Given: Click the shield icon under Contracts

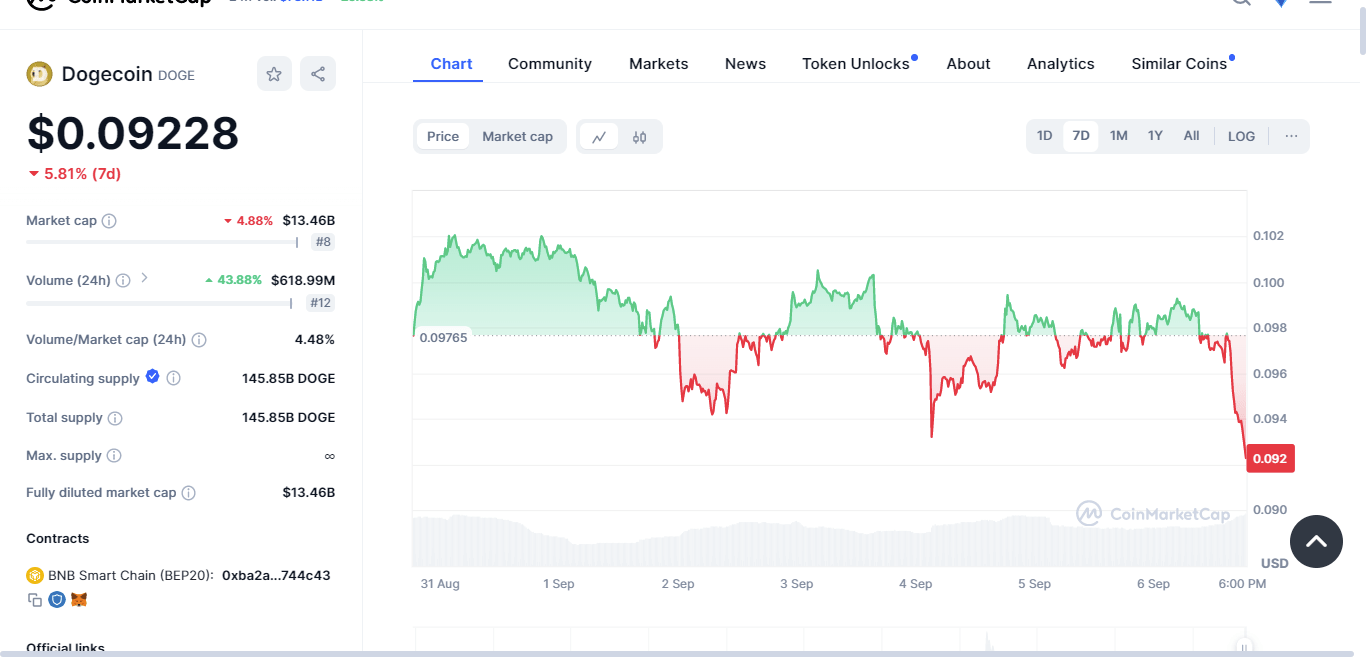Looking at the screenshot, I should [57, 600].
